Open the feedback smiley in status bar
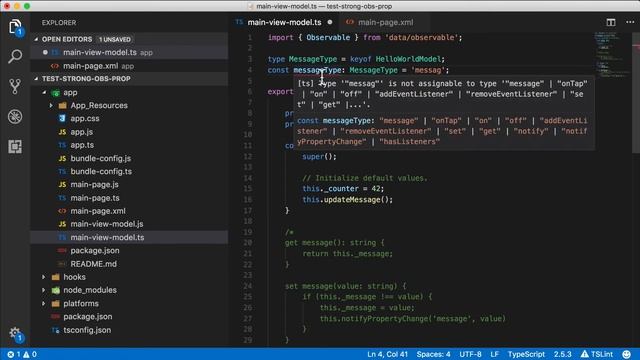 click(x=627, y=354)
